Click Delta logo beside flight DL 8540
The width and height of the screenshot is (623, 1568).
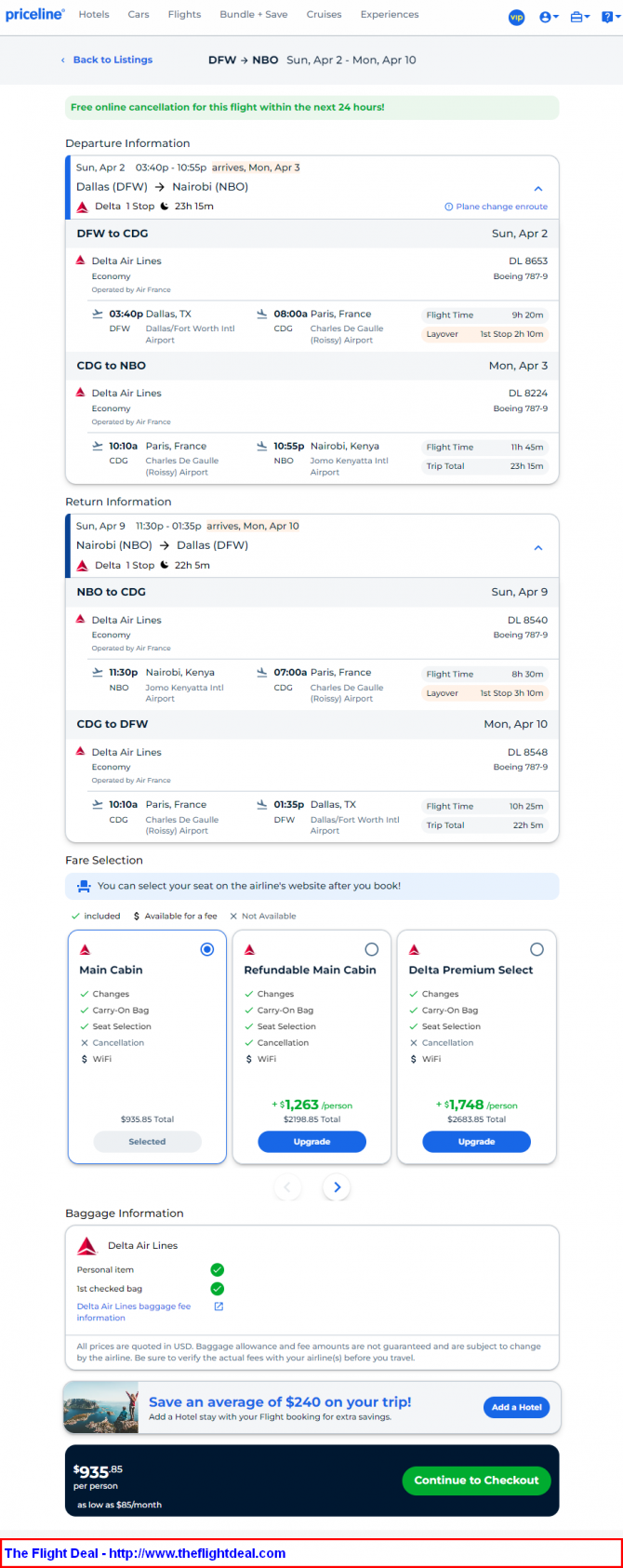(x=81, y=620)
